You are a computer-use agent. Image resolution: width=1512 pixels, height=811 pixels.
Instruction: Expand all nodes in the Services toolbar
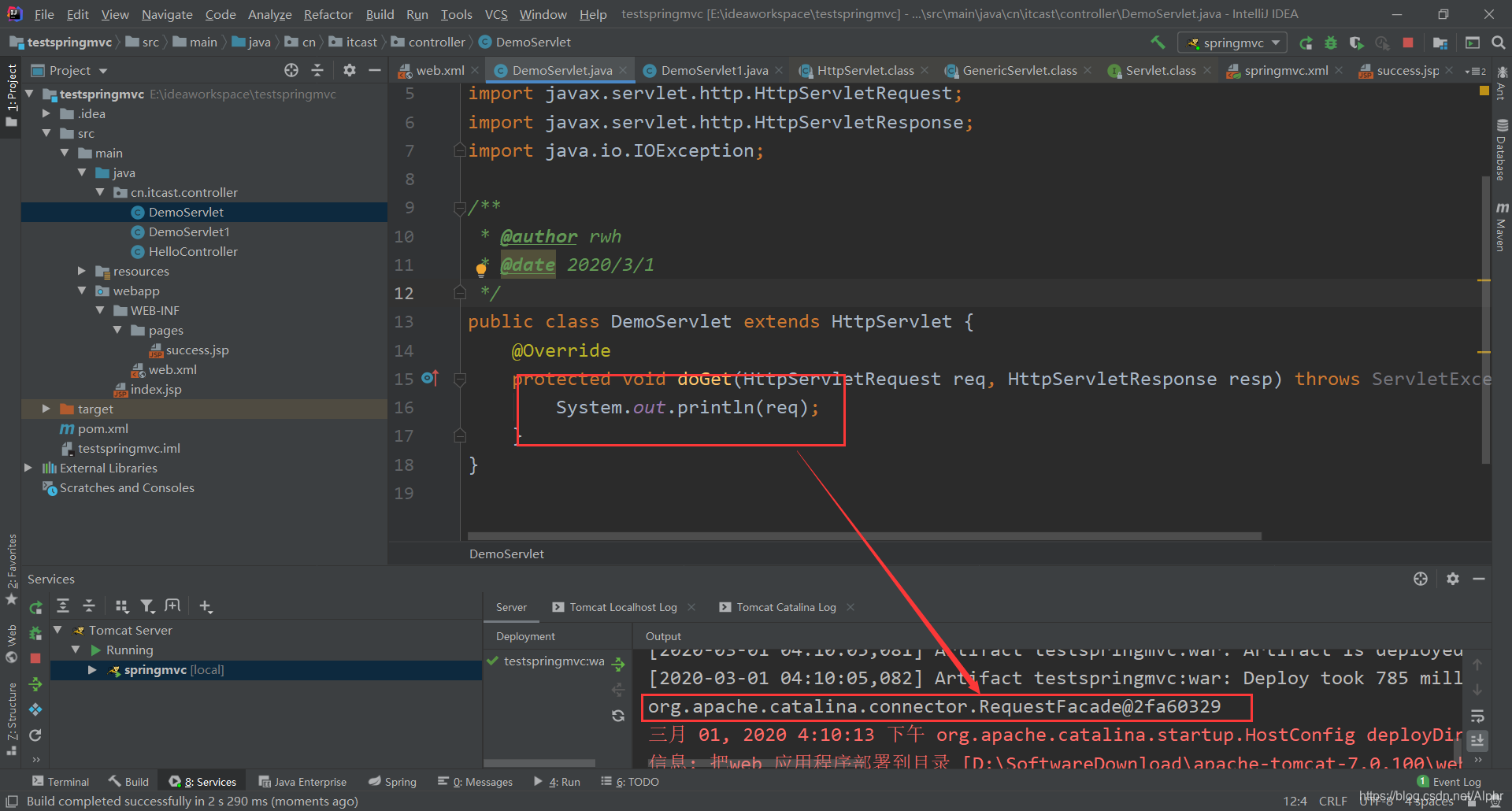point(63,605)
